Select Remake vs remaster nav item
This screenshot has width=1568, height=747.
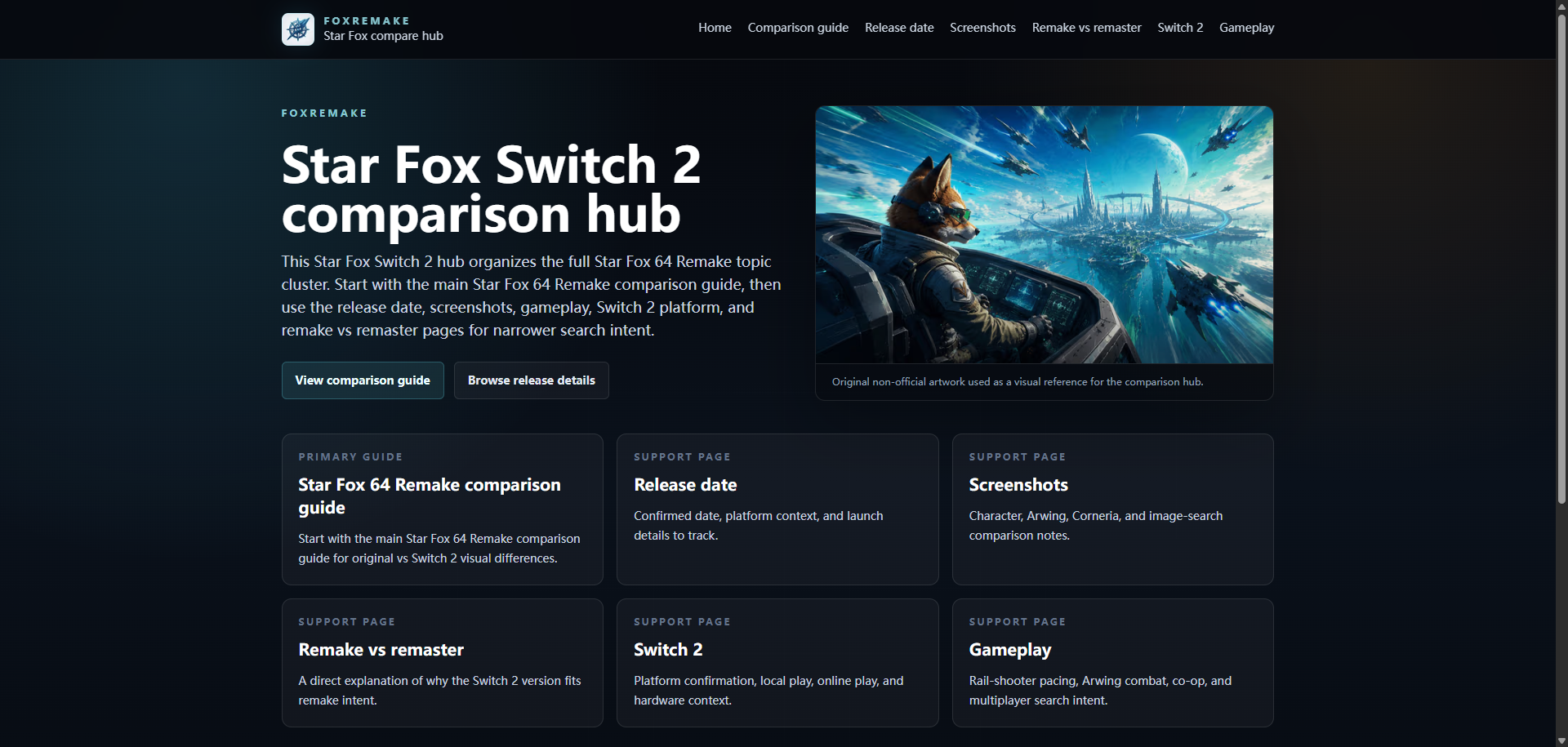[x=1086, y=28]
